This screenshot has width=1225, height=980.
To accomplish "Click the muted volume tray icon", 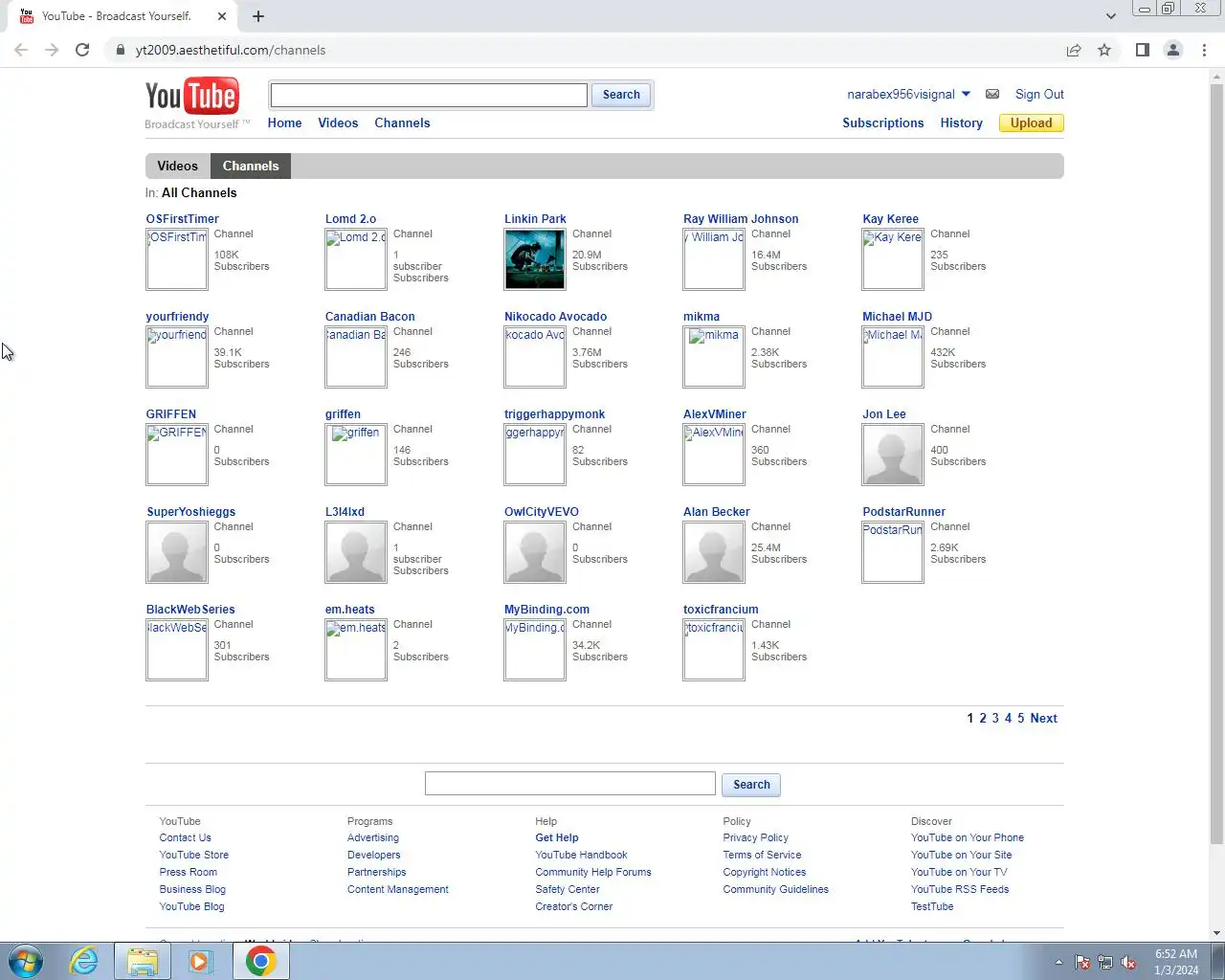I will pos(1128,963).
